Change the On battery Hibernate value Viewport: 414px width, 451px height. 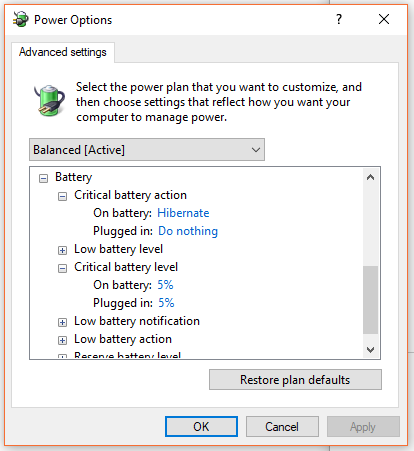click(183, 213)
